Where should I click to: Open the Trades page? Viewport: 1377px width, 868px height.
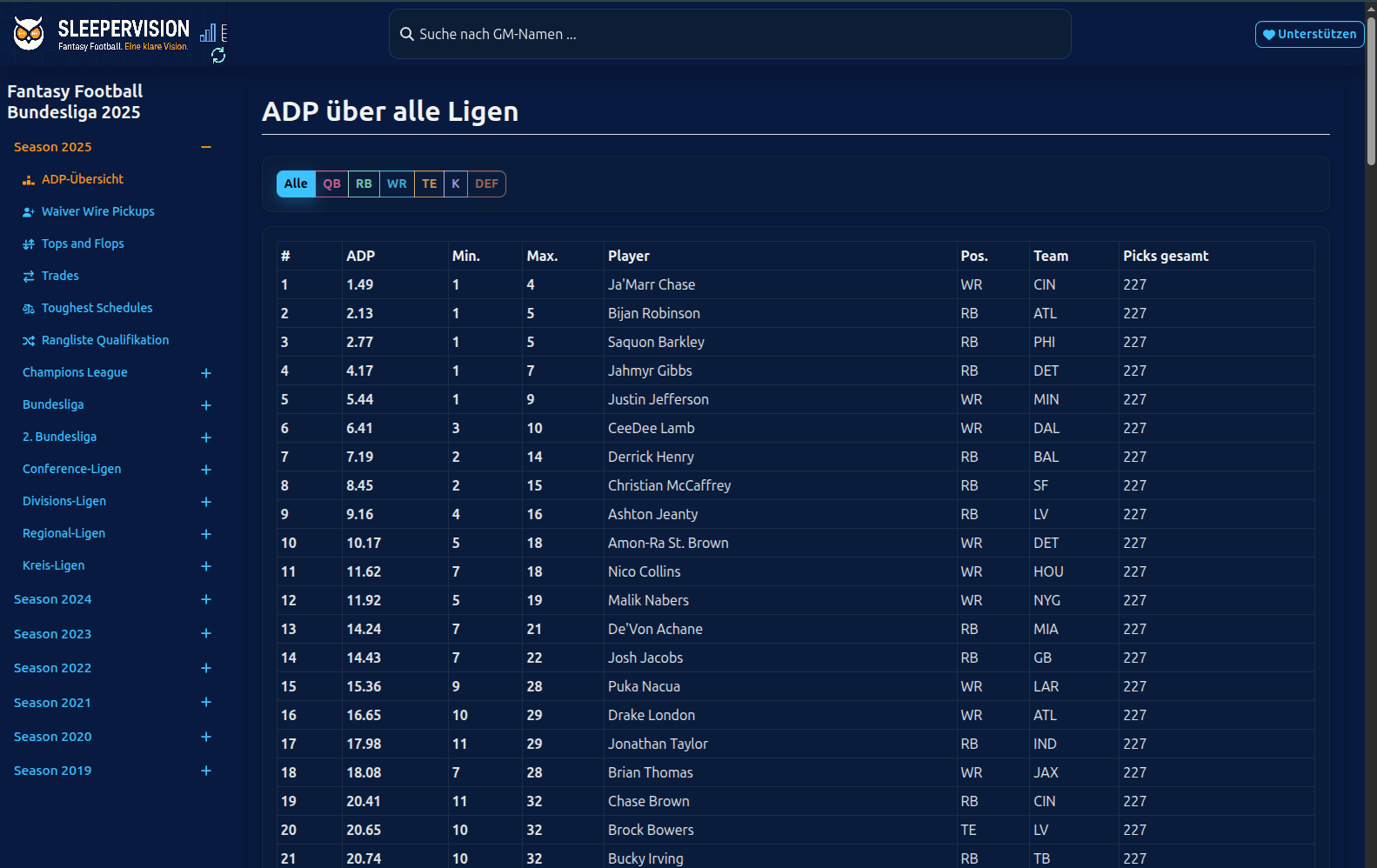[60, 276]
